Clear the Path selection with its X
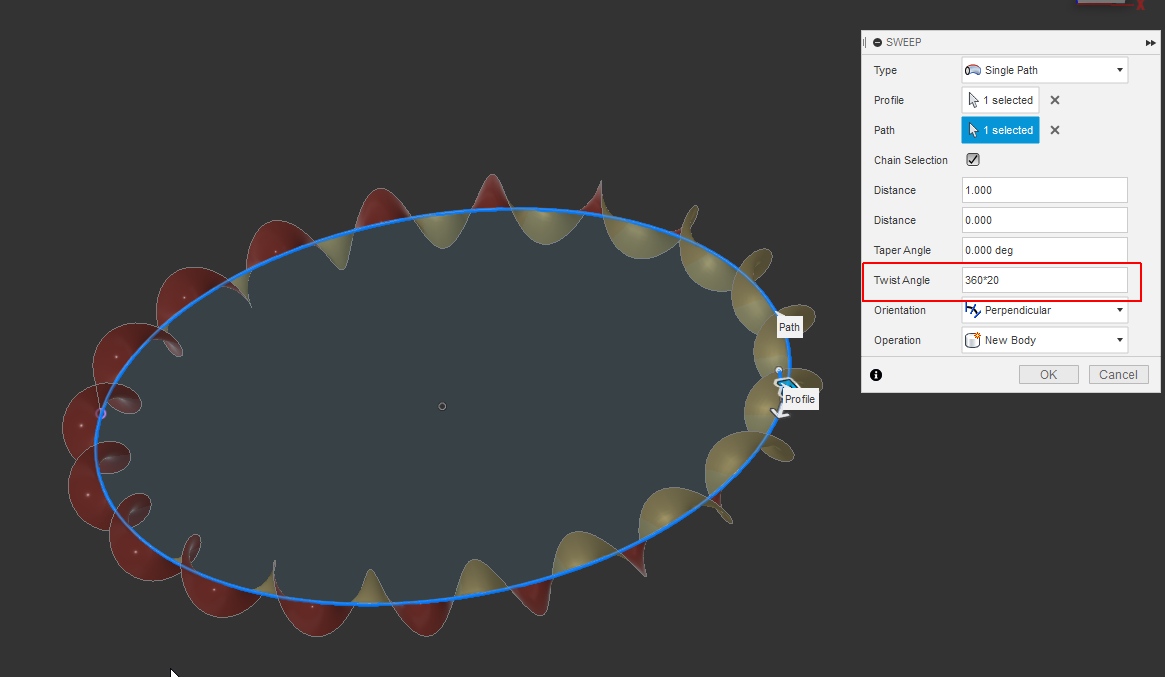The image size is (1165, 677). coord(1054,130)
